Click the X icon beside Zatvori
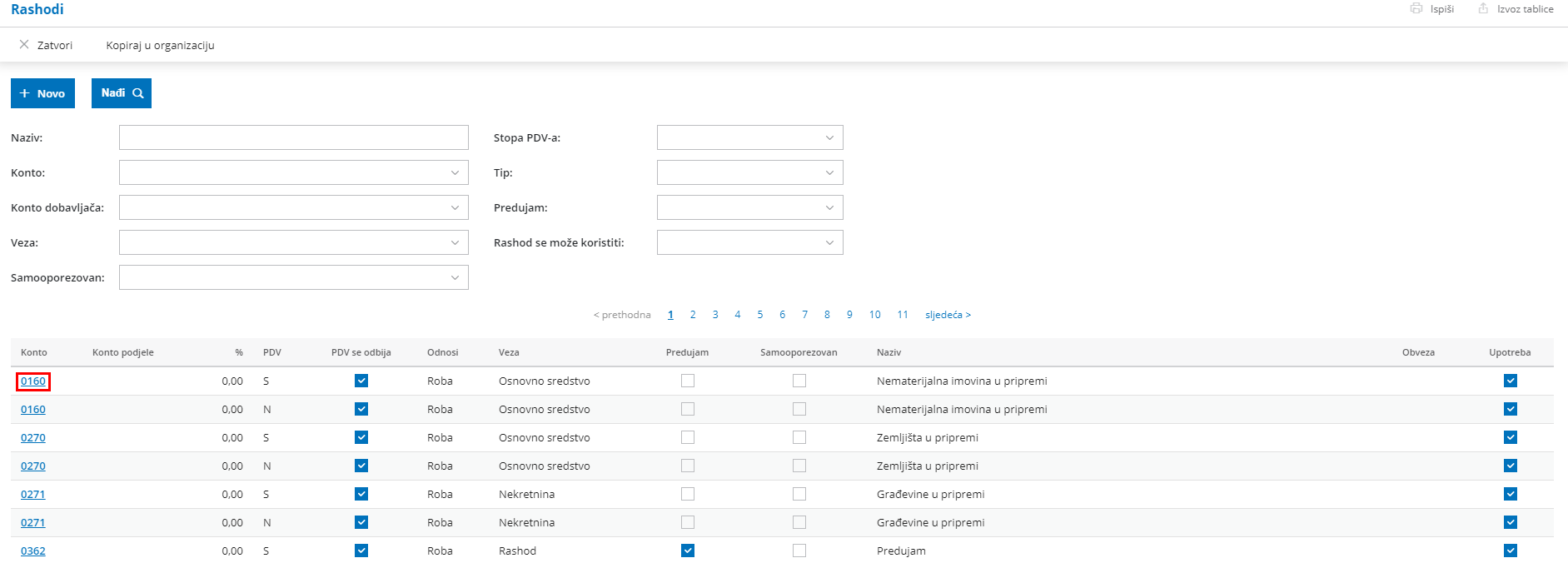 pos(24,45)
